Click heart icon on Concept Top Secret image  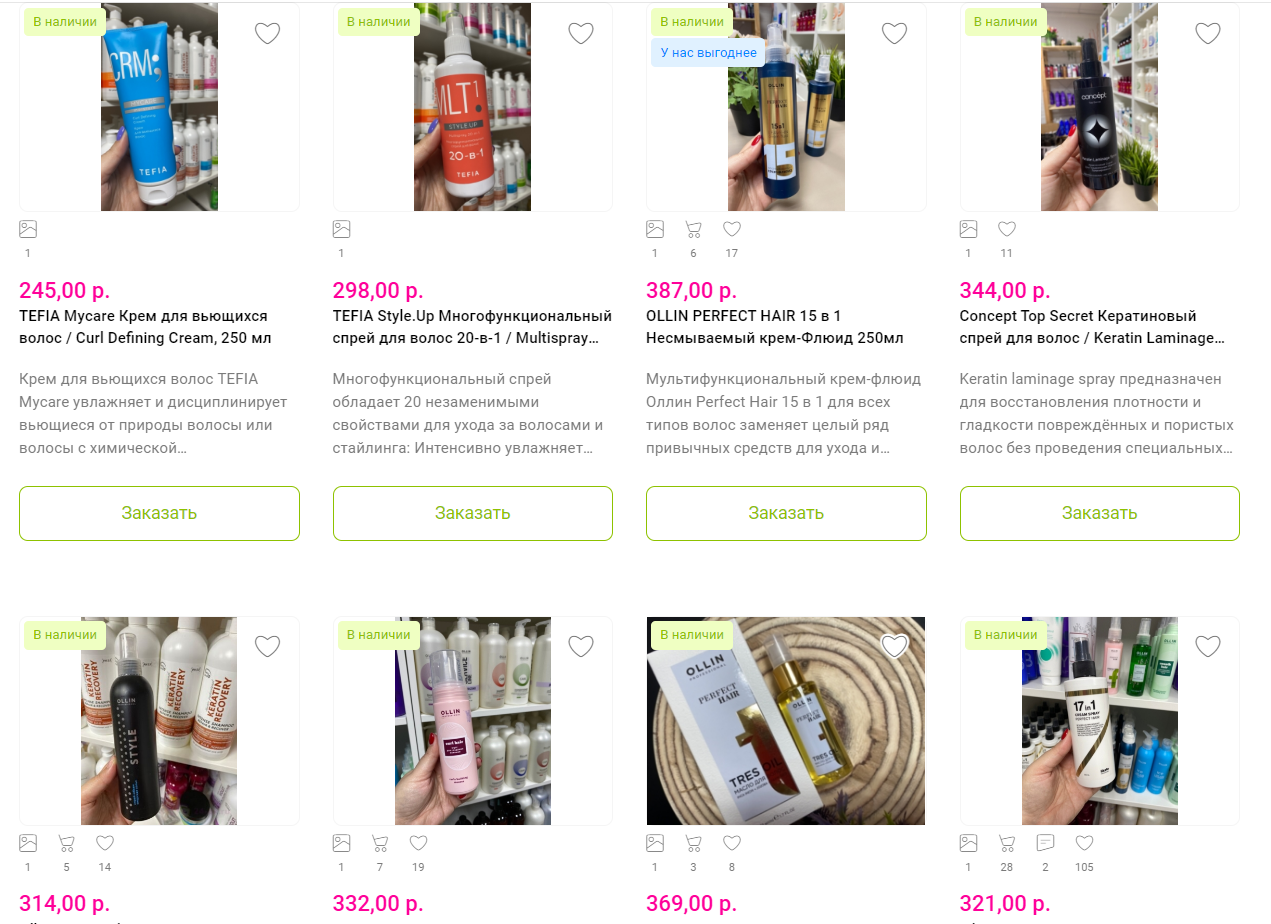tap(1208, 33)
